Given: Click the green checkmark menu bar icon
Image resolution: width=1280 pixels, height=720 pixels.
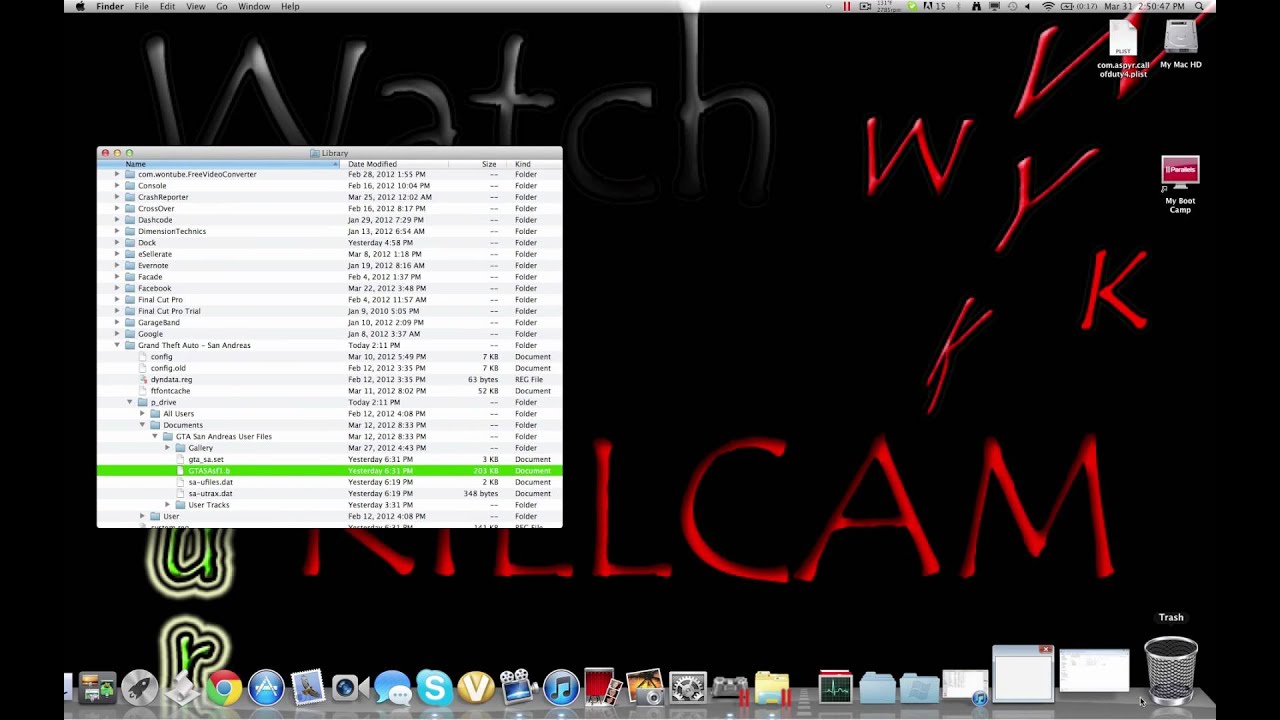Looking at the screenshot, I should (x=912, y=6).
